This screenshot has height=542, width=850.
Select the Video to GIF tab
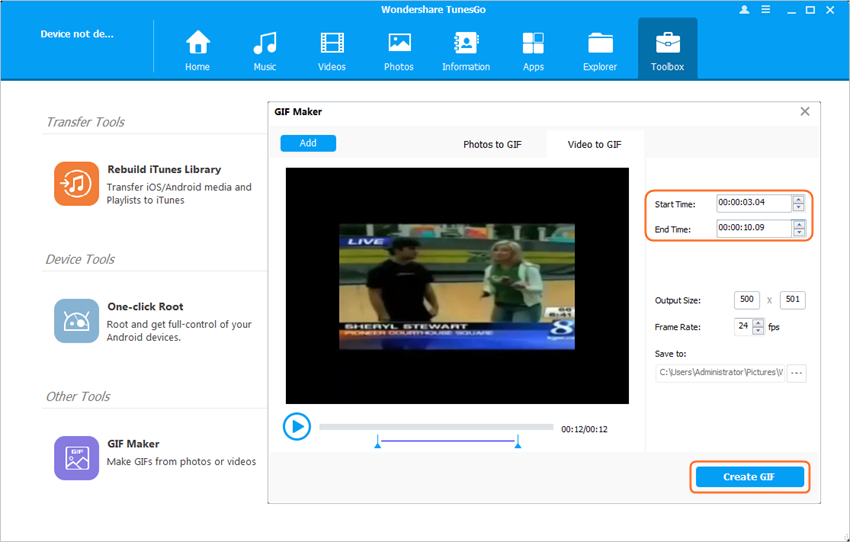point(594,144)
